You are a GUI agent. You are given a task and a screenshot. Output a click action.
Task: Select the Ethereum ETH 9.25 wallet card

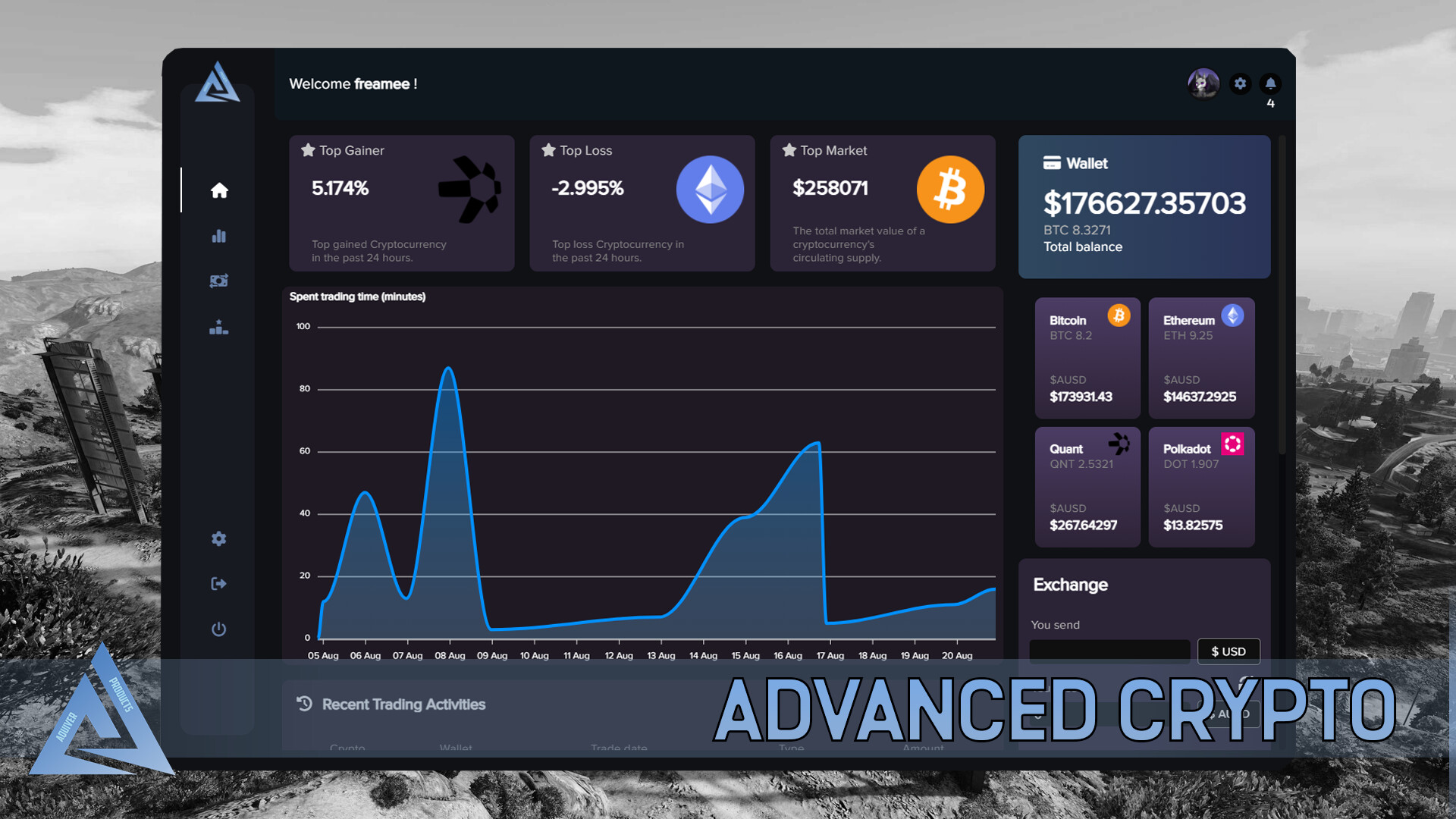(1201, 358)
